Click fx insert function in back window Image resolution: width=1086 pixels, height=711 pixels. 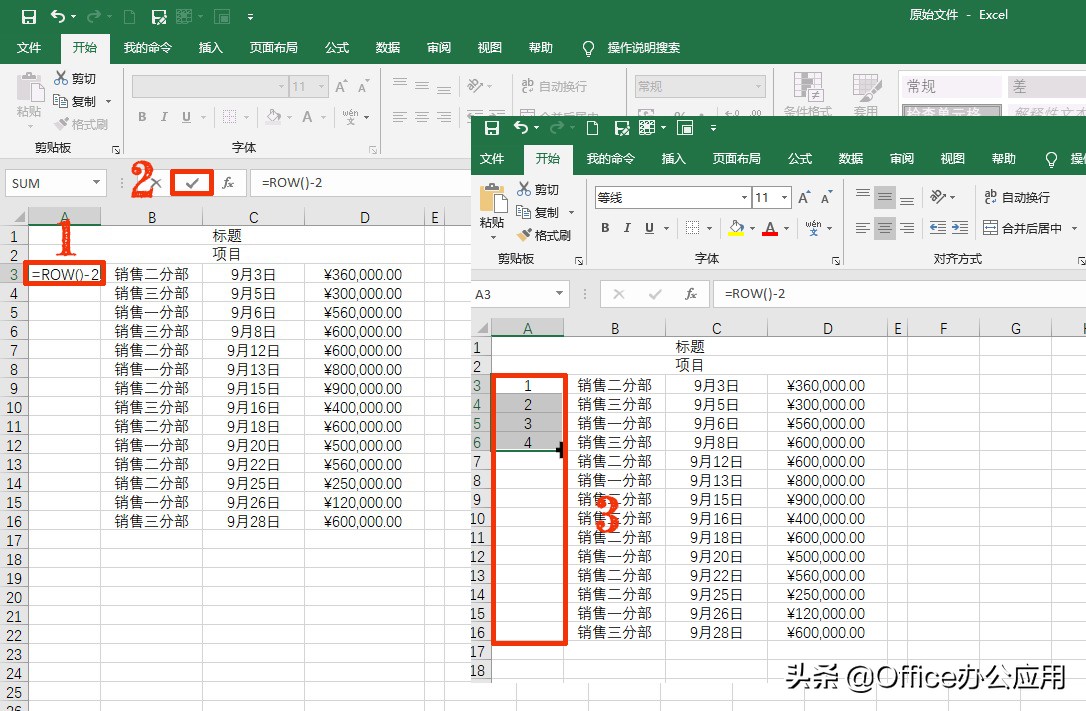point(228,183)
